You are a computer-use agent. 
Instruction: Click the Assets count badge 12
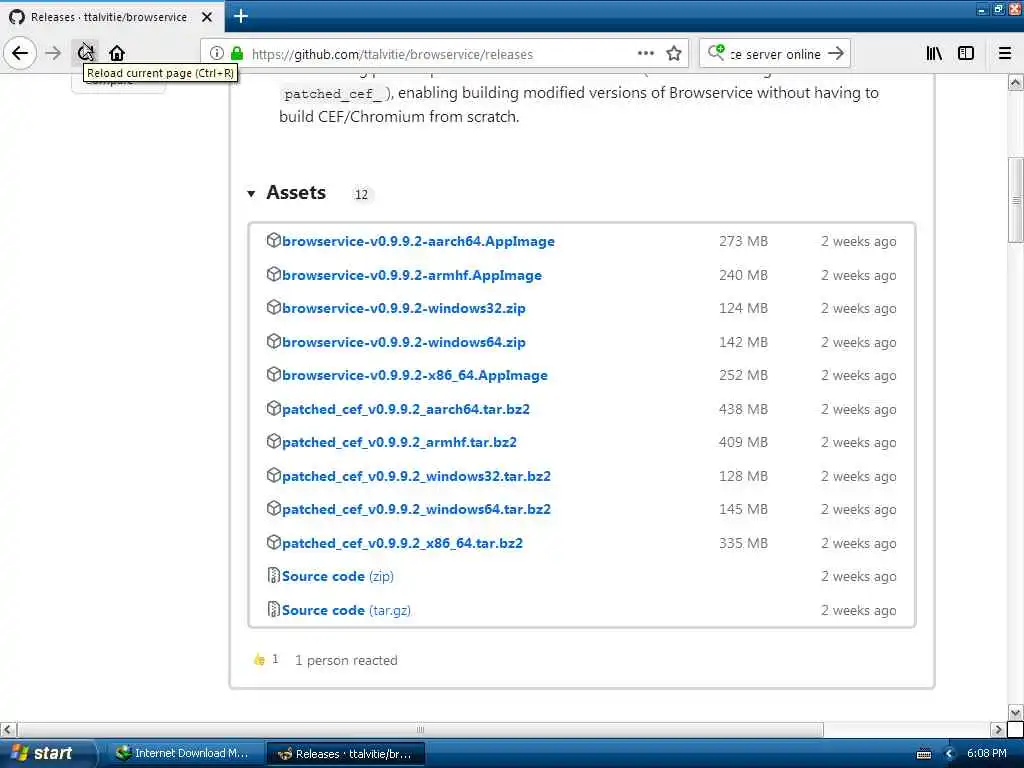pos(361,195)
